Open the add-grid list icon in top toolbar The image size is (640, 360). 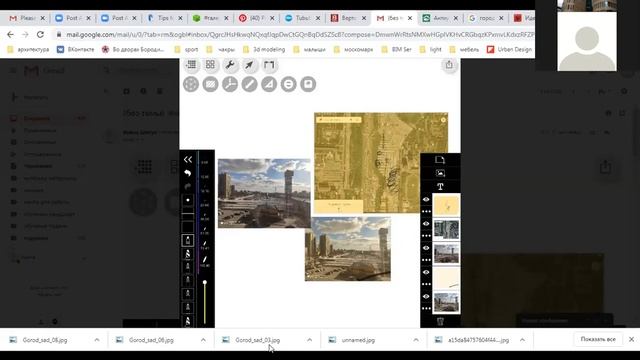pos(191,64)
